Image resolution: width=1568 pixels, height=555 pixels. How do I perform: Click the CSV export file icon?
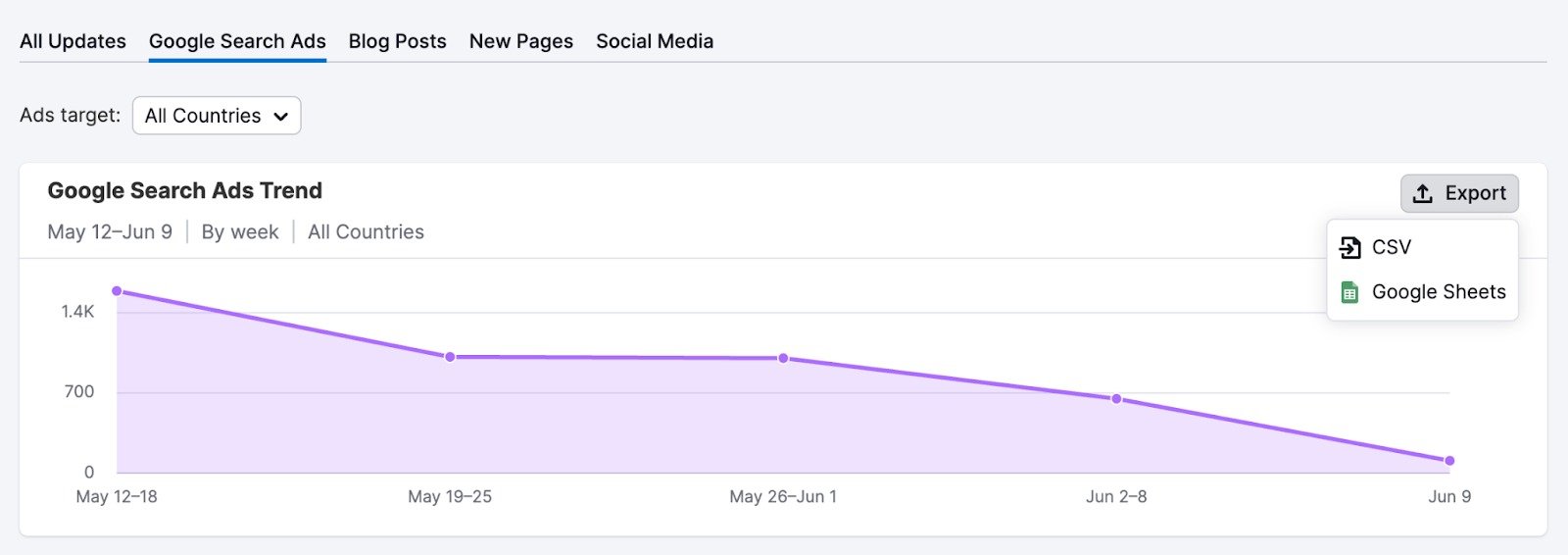1350,247
